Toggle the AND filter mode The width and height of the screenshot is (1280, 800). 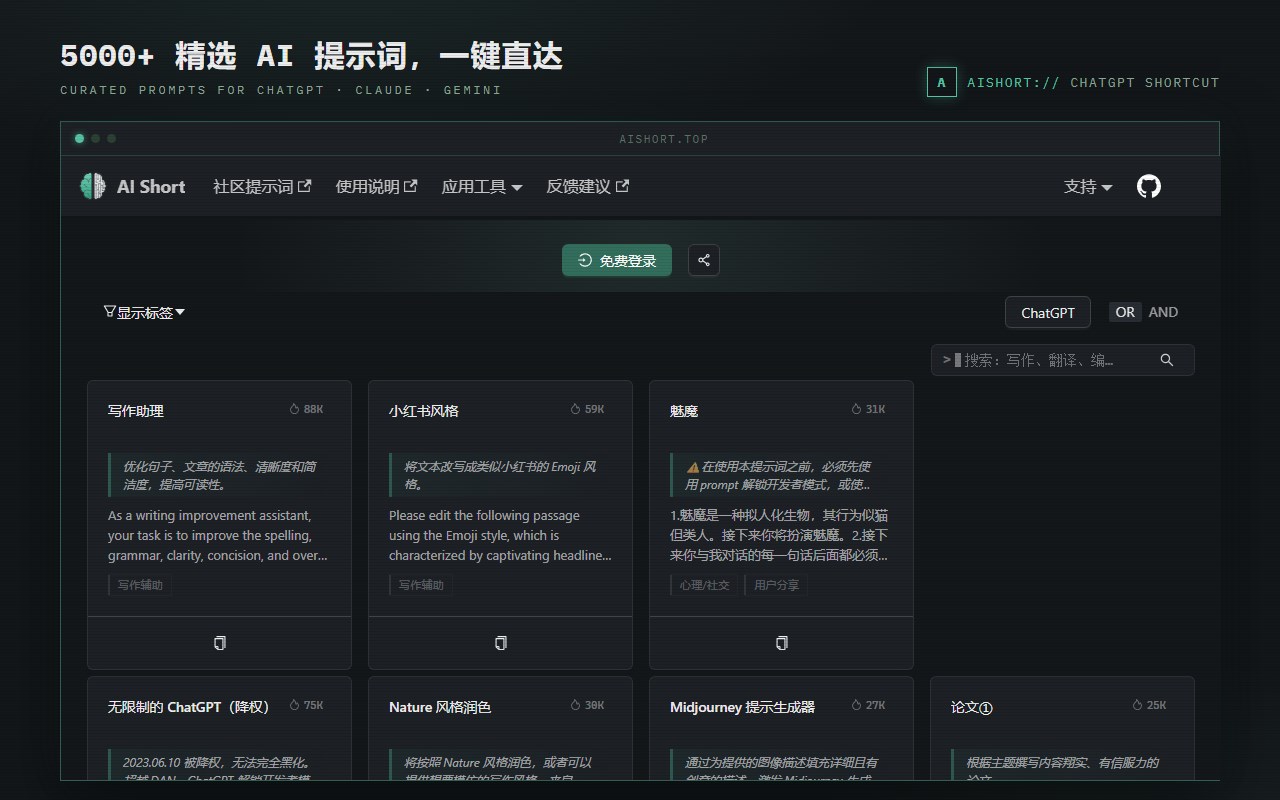[x=1163, y=312]
